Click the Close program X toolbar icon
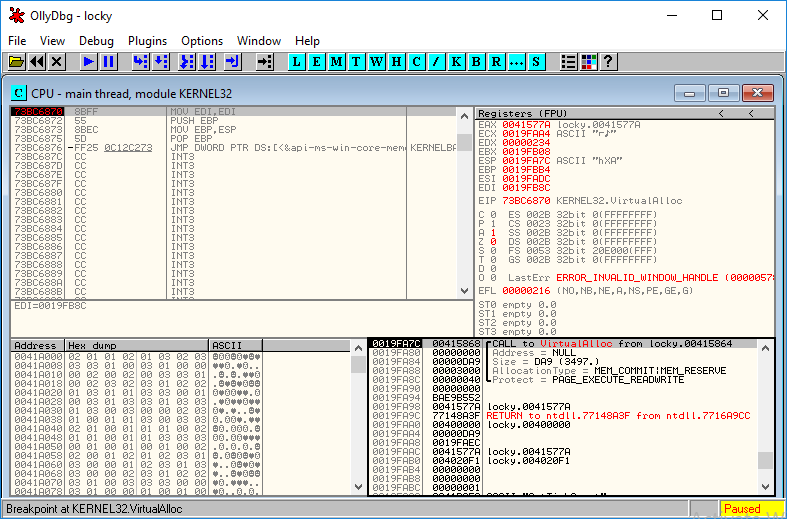Image resolution: width=787 pixels, height=519 pixels. (56, 62)
